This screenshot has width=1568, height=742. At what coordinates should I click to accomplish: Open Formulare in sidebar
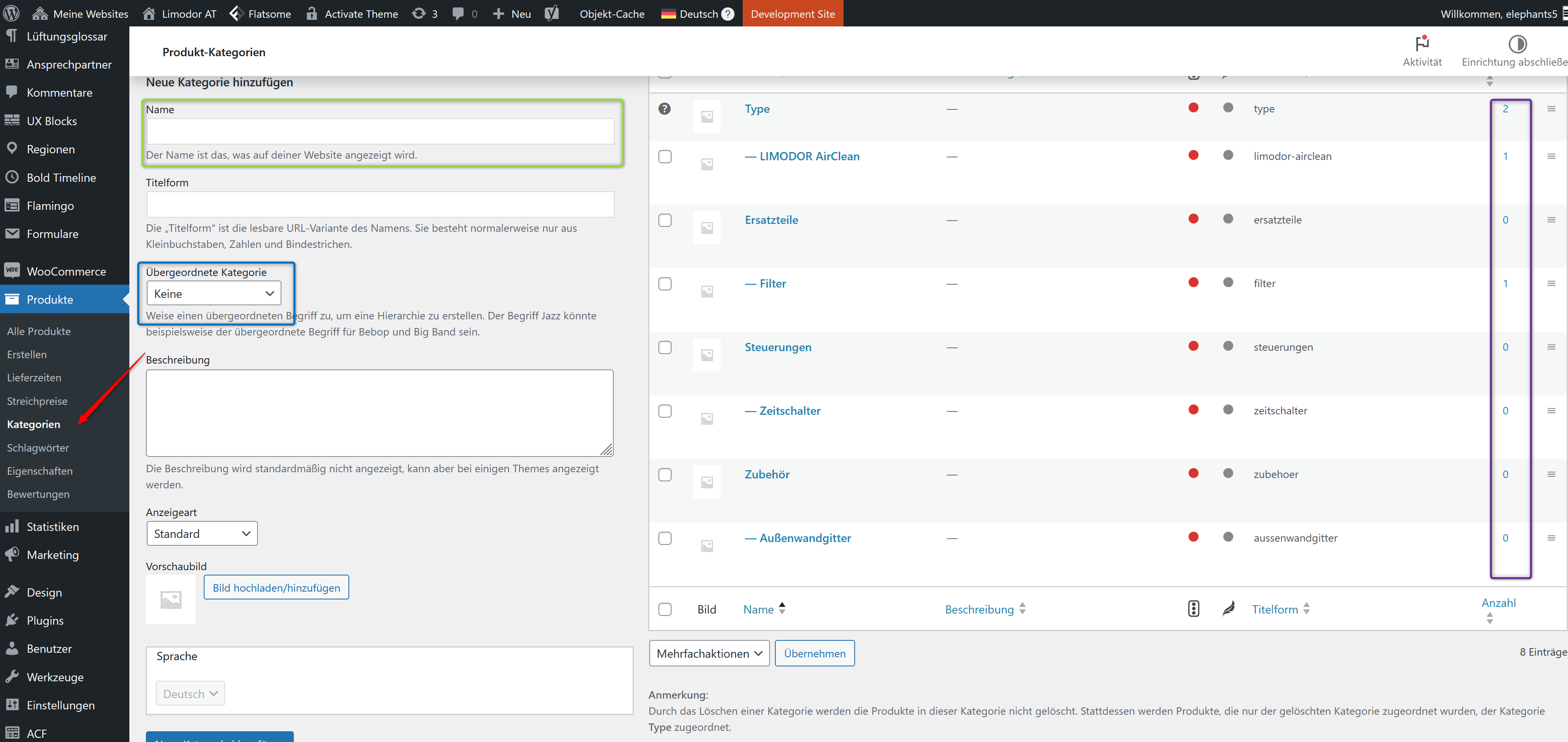click(x=52, y=234)
